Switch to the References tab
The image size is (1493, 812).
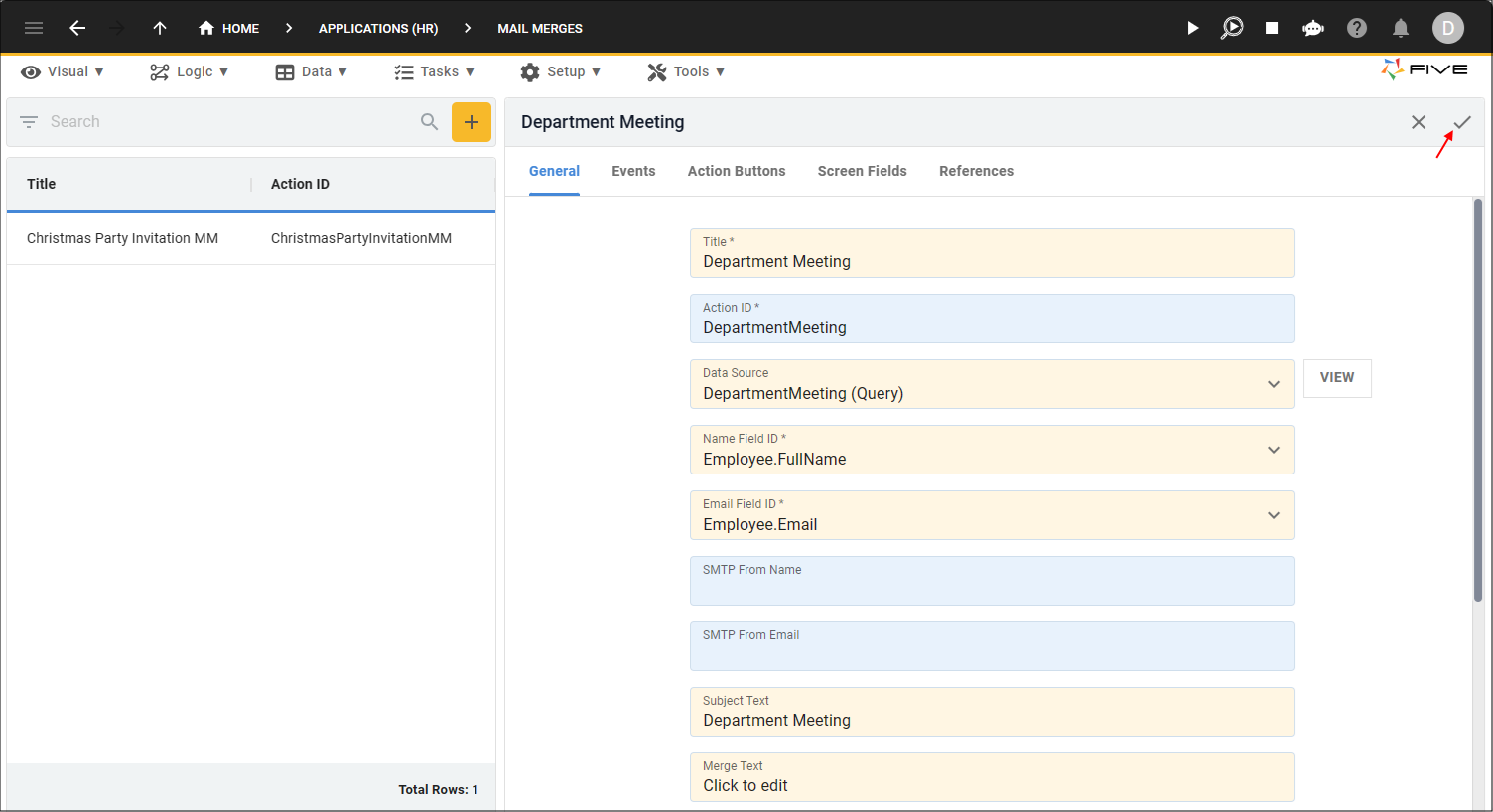point(977,171)
